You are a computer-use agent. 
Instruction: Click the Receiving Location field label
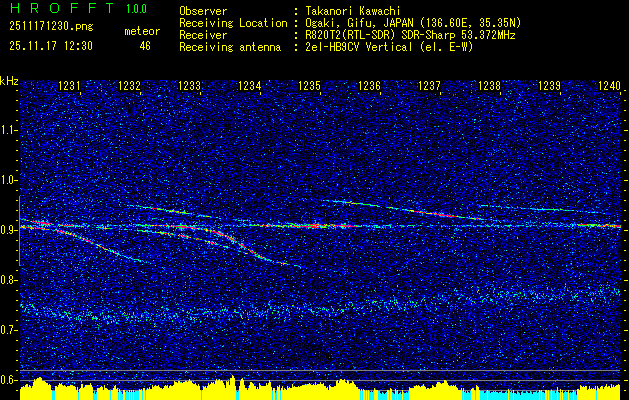click(x=233, y=23)
